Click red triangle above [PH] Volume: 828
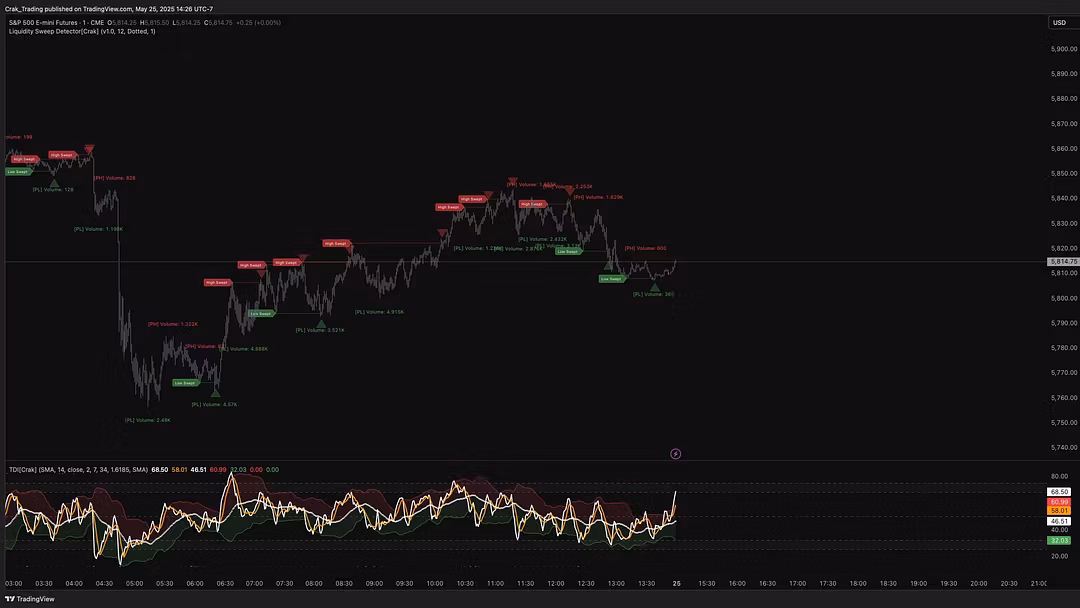Viewport: 1080px width, 608px height. point(89,150)
